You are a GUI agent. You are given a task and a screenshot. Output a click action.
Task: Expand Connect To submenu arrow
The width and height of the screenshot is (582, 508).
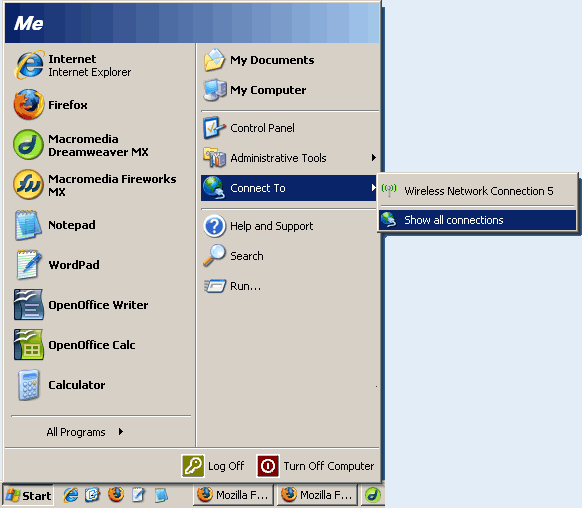pyautogui.click(x=374, y=188)
